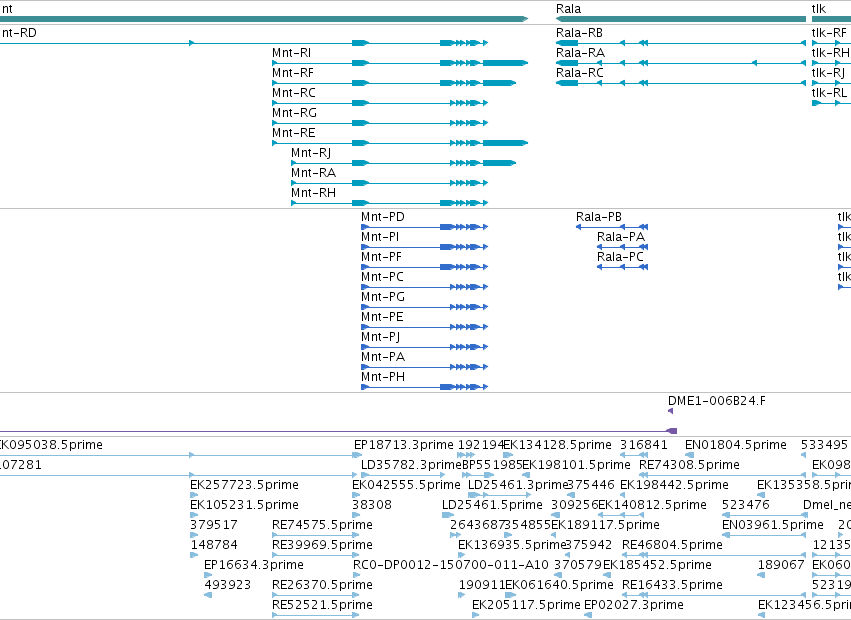Select EST label RE74575.5prime
Screen dimensions: 851x620
[322, 525]
